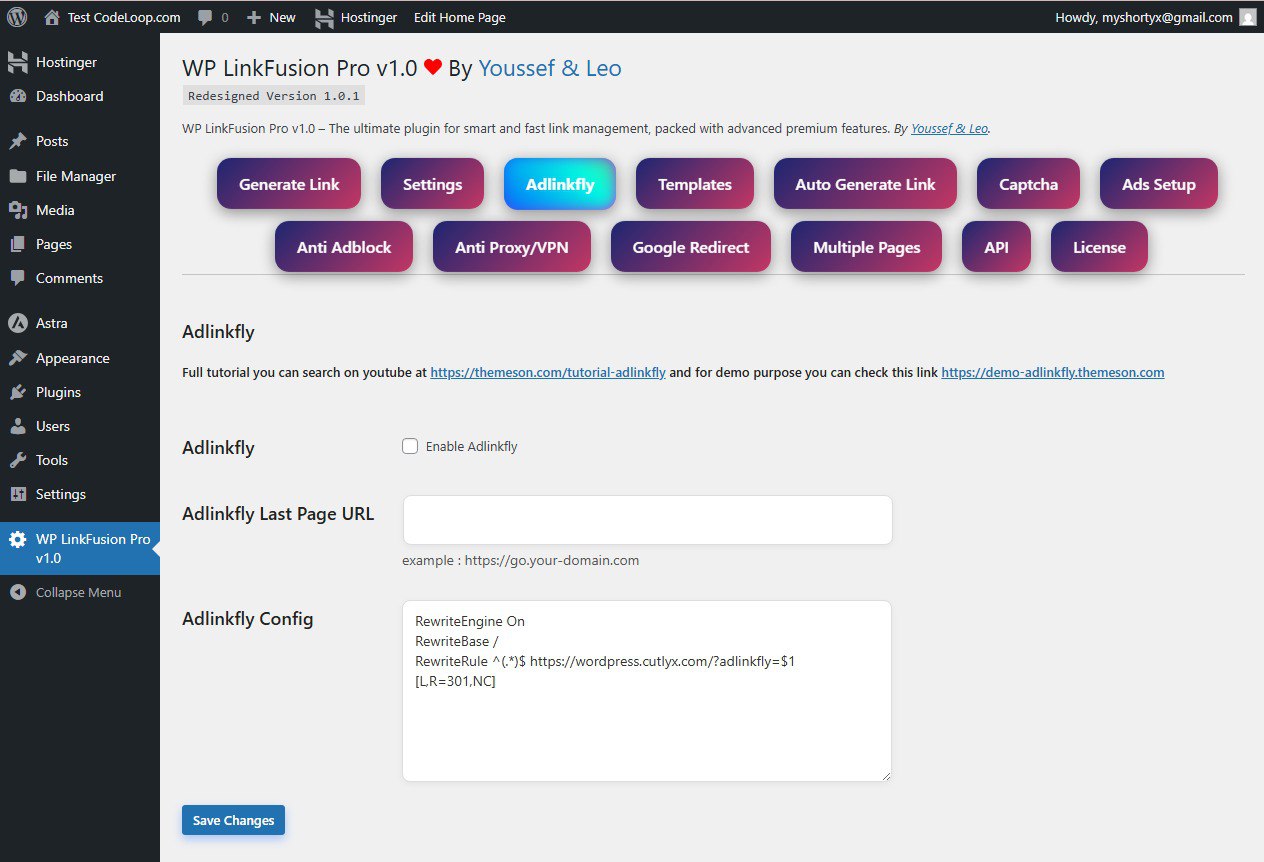Click the user avatar at top right

(x=1247, y=17)
